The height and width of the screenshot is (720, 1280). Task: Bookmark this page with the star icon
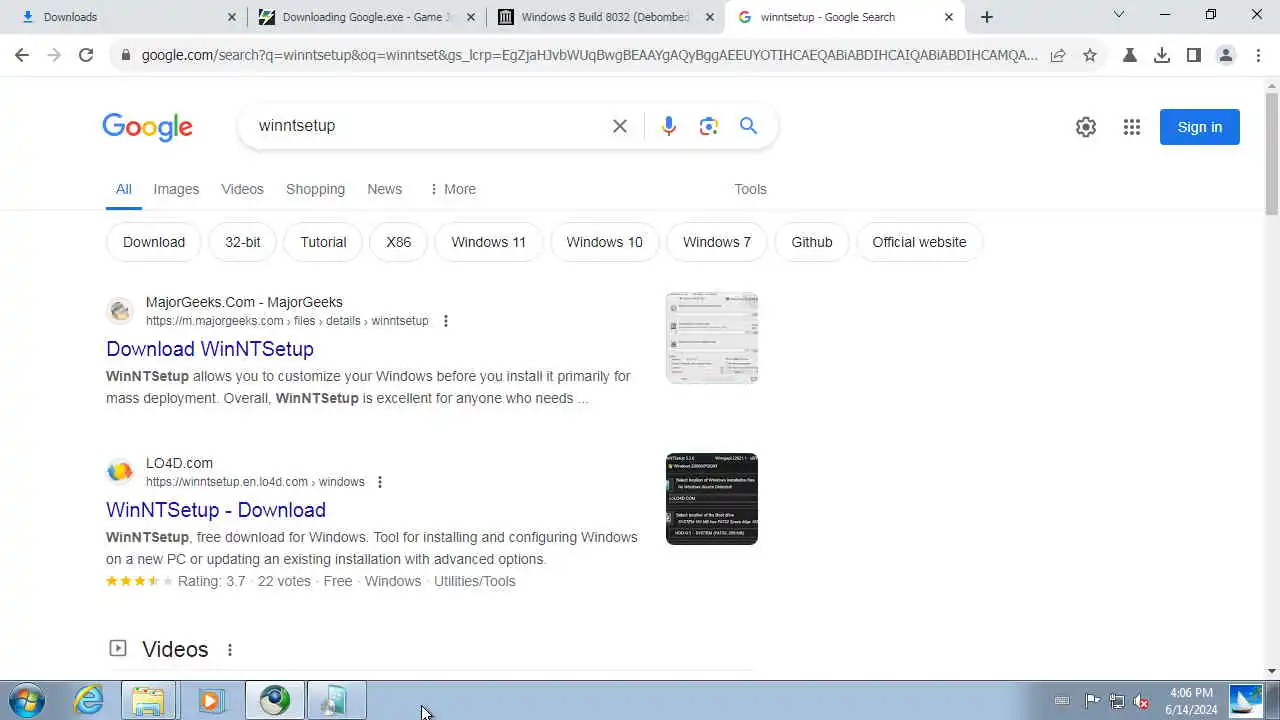(1090, 56)
